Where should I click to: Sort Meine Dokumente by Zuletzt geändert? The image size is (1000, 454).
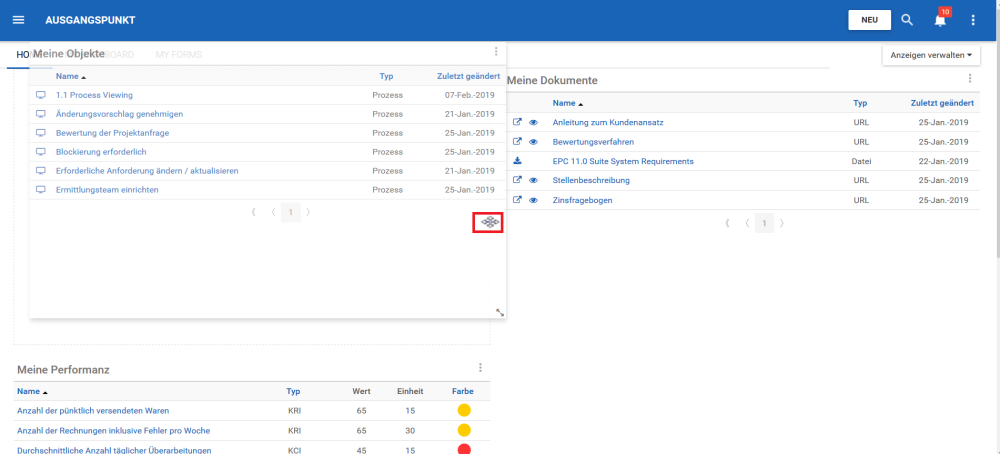click(x=942, y=103)
